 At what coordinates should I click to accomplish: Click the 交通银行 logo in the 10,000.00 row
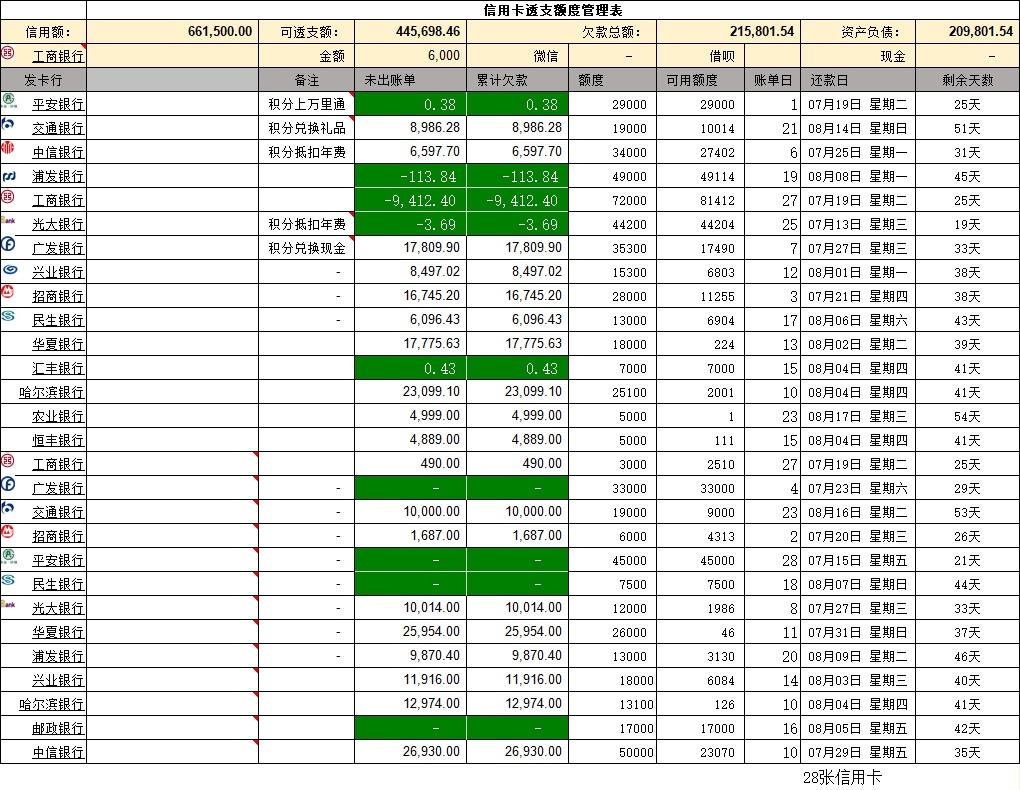click(8, 508)
